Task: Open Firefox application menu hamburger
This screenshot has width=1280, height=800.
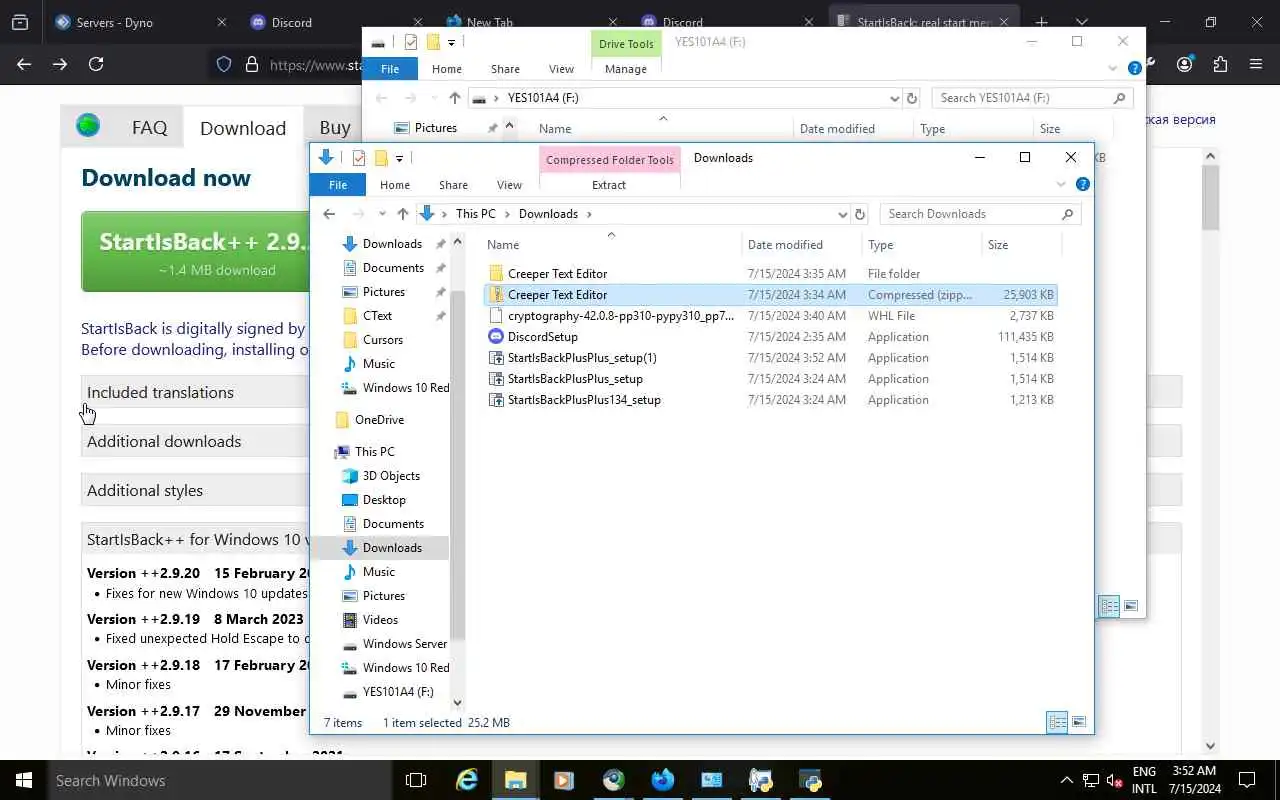Action: [1256, 64]
